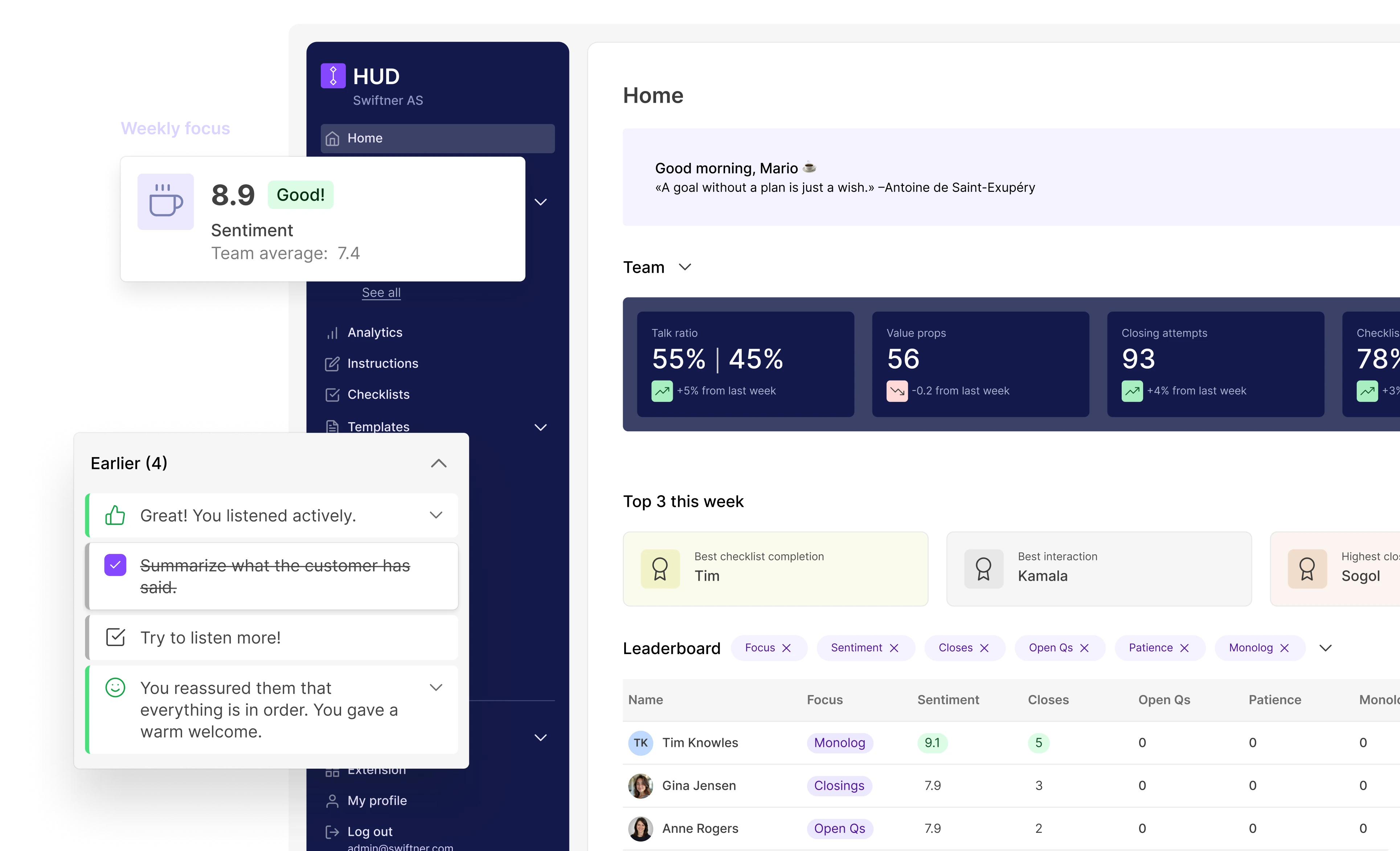Image resolution: width=1400 pixels, height=851 pixels.
Task: Check the Try to listen more checkbox
Action: click(x=115, y=637)
